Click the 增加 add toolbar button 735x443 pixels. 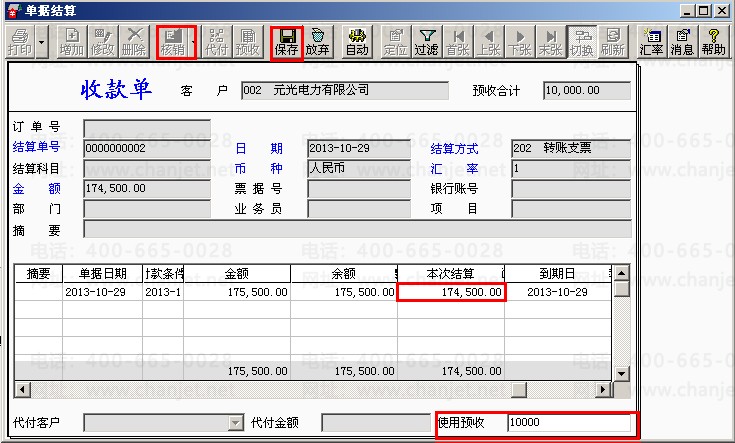(x=72, y=42)
